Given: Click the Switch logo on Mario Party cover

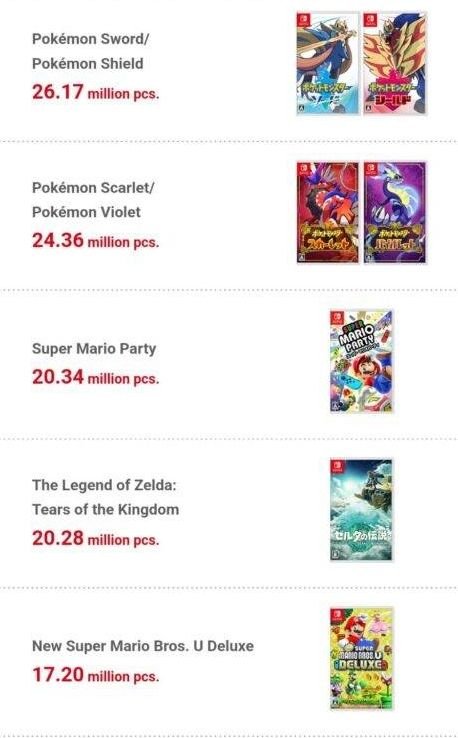Looking at the screenshot, I should pos(337,318).
